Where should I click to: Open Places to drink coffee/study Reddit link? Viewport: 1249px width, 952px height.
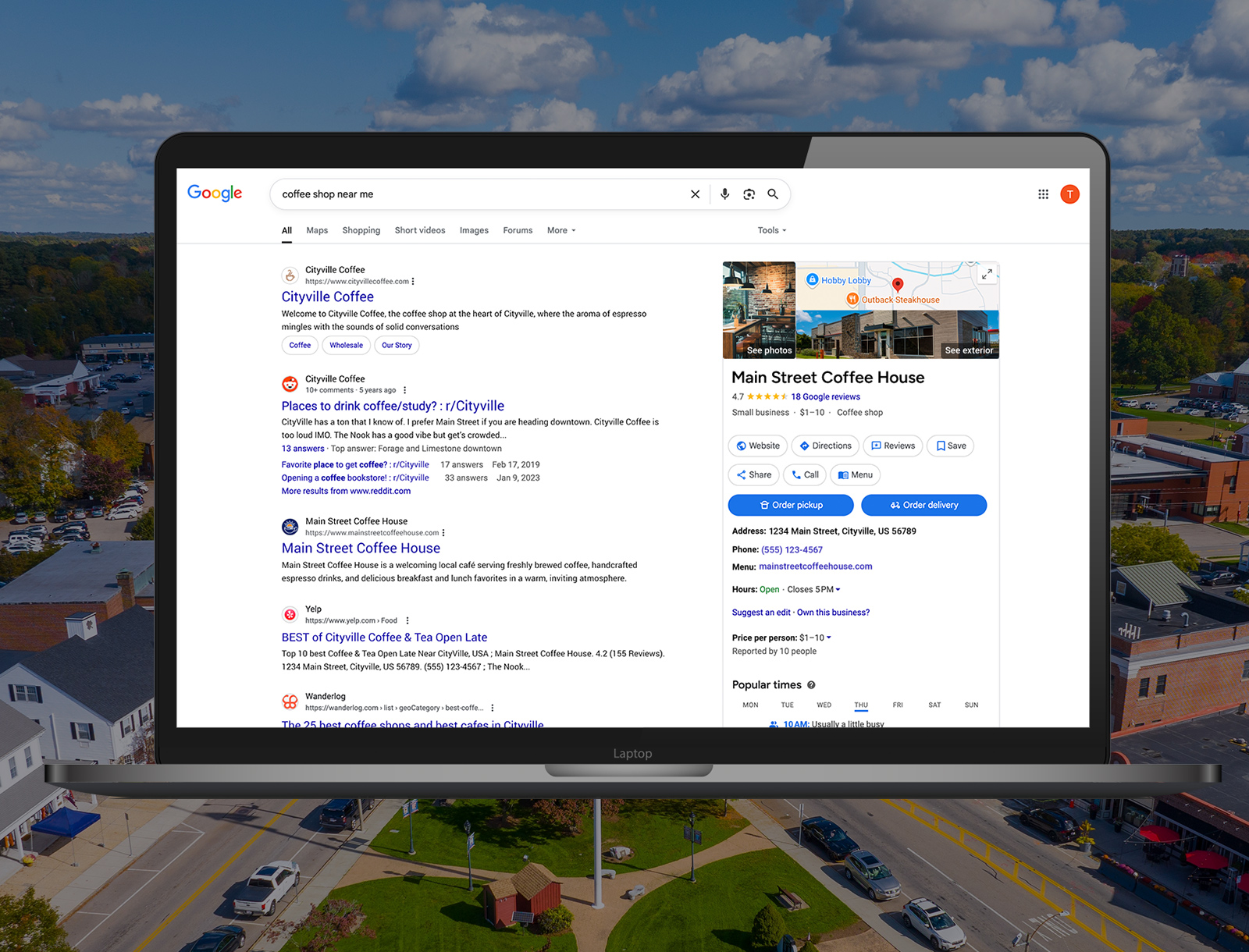[393, 407]
